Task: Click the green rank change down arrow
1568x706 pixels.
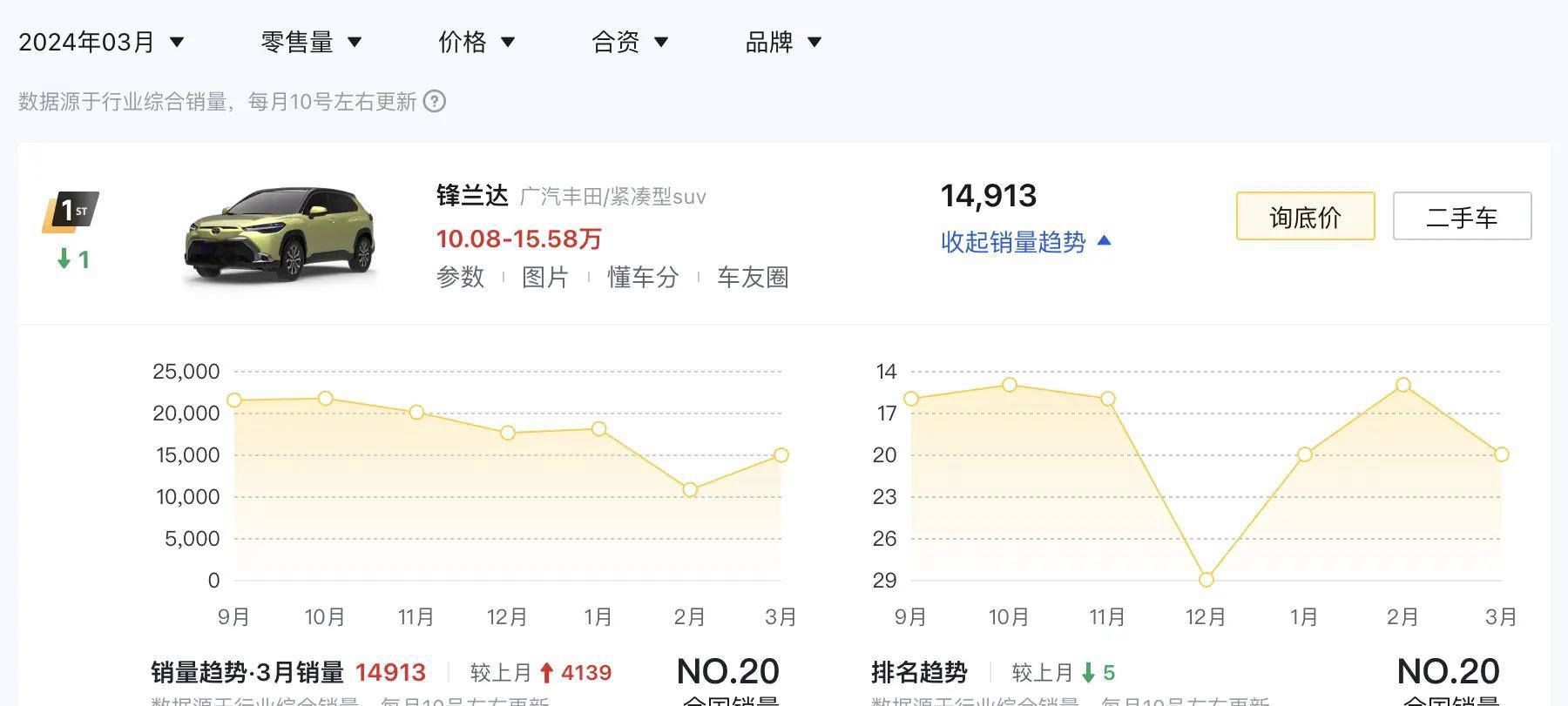Action: tap(64, 259)
